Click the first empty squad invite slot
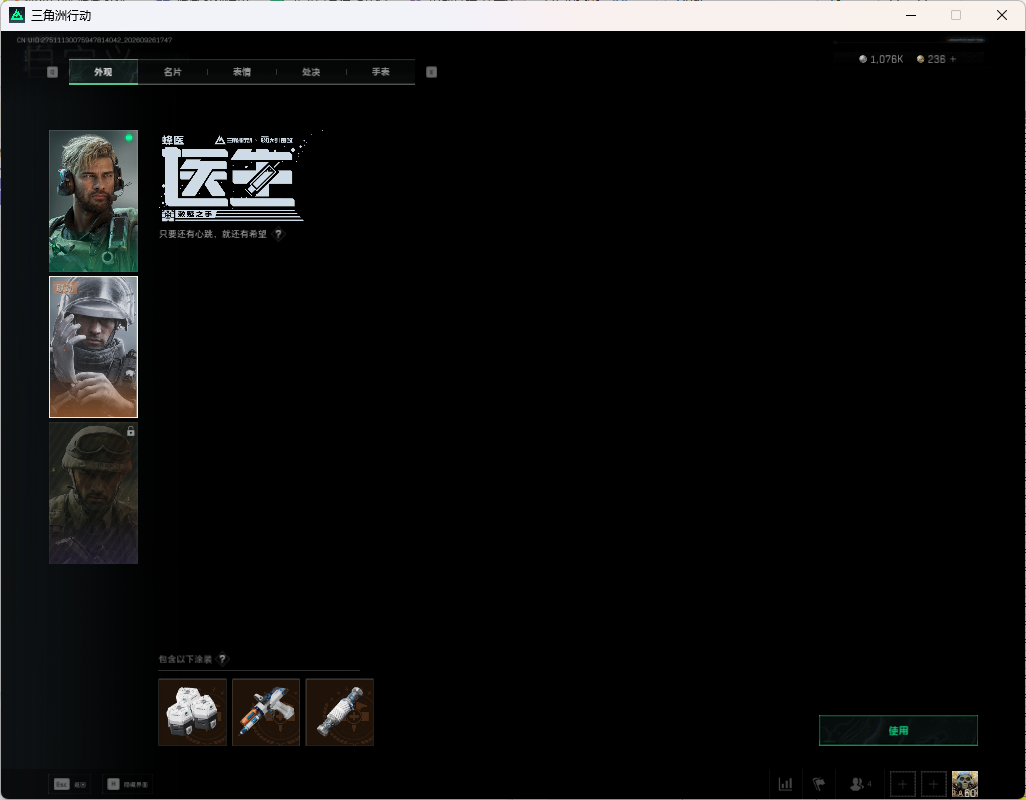The width and height of the screenshot is (1026, 800). (902, 784)
